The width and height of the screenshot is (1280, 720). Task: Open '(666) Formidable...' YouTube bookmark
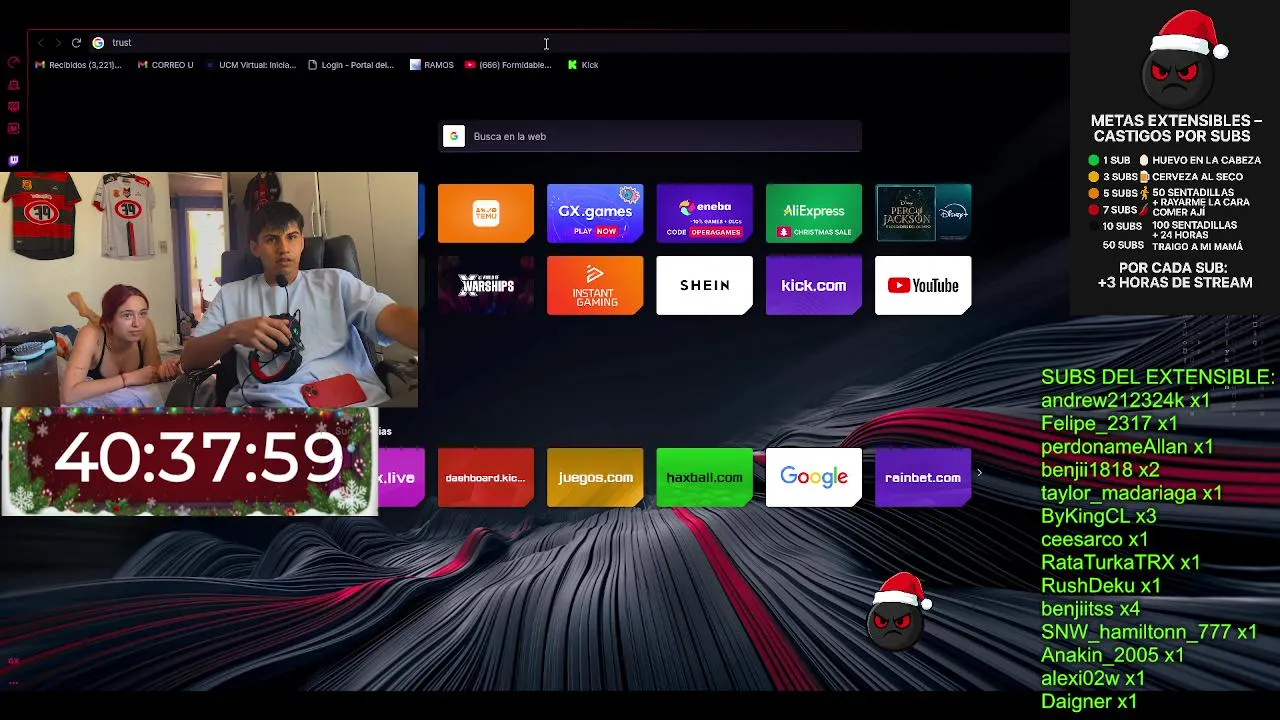click(x=508, y=65)
